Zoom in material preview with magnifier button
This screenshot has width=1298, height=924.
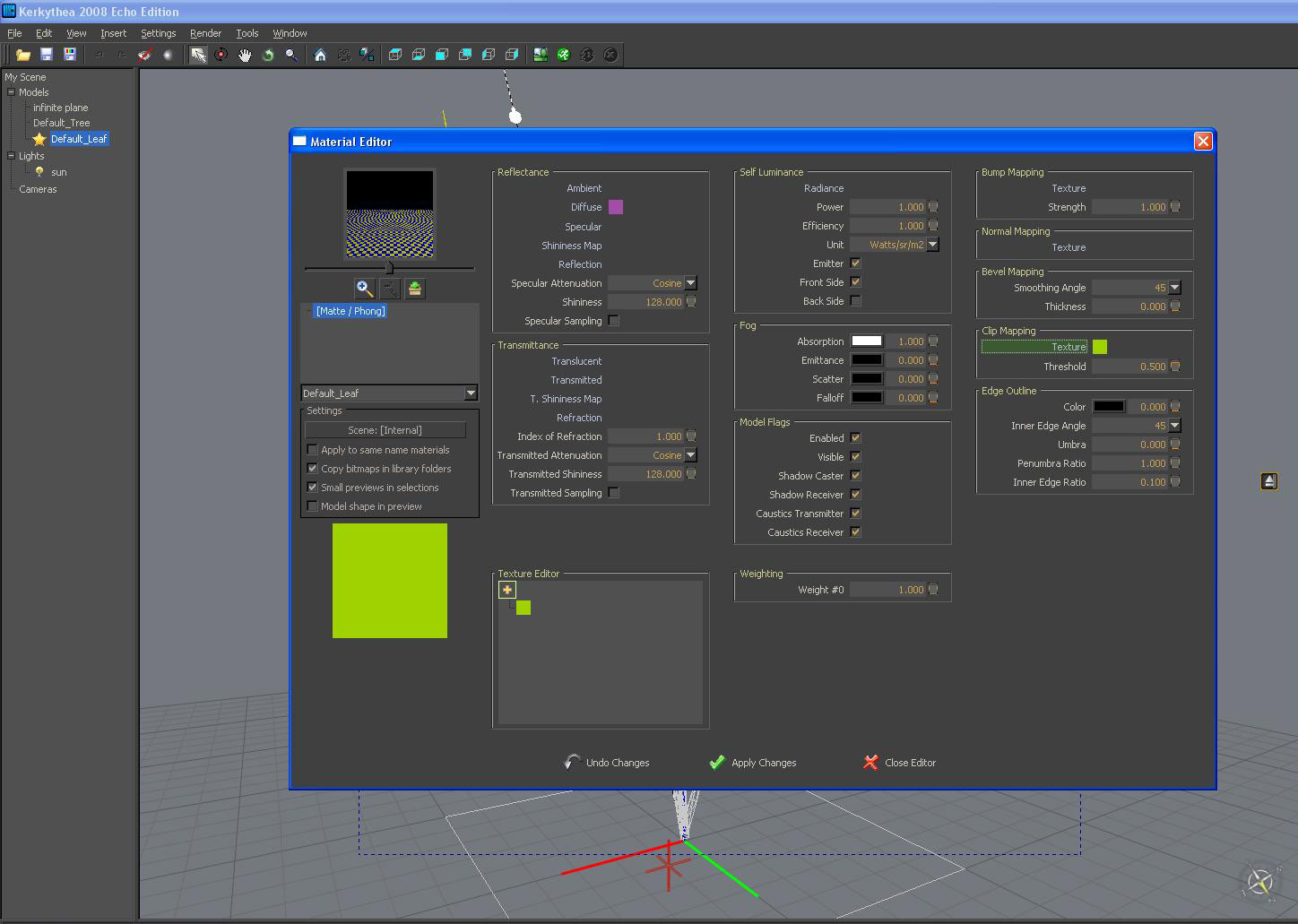[365, 289]
